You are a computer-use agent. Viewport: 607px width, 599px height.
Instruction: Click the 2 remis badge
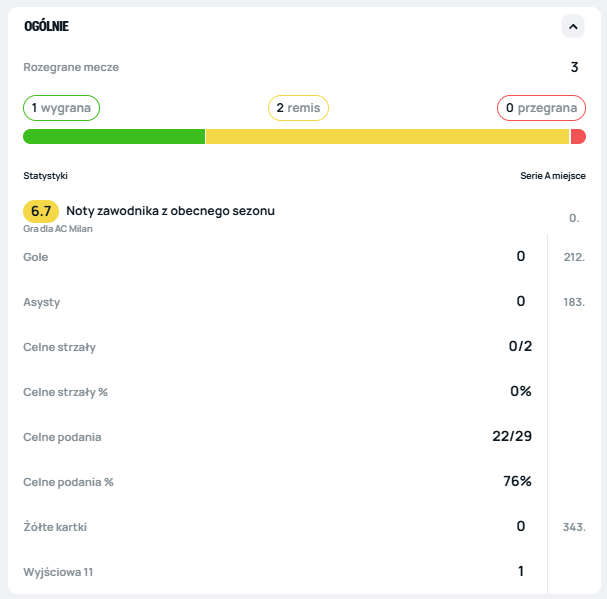click(298, 108)
